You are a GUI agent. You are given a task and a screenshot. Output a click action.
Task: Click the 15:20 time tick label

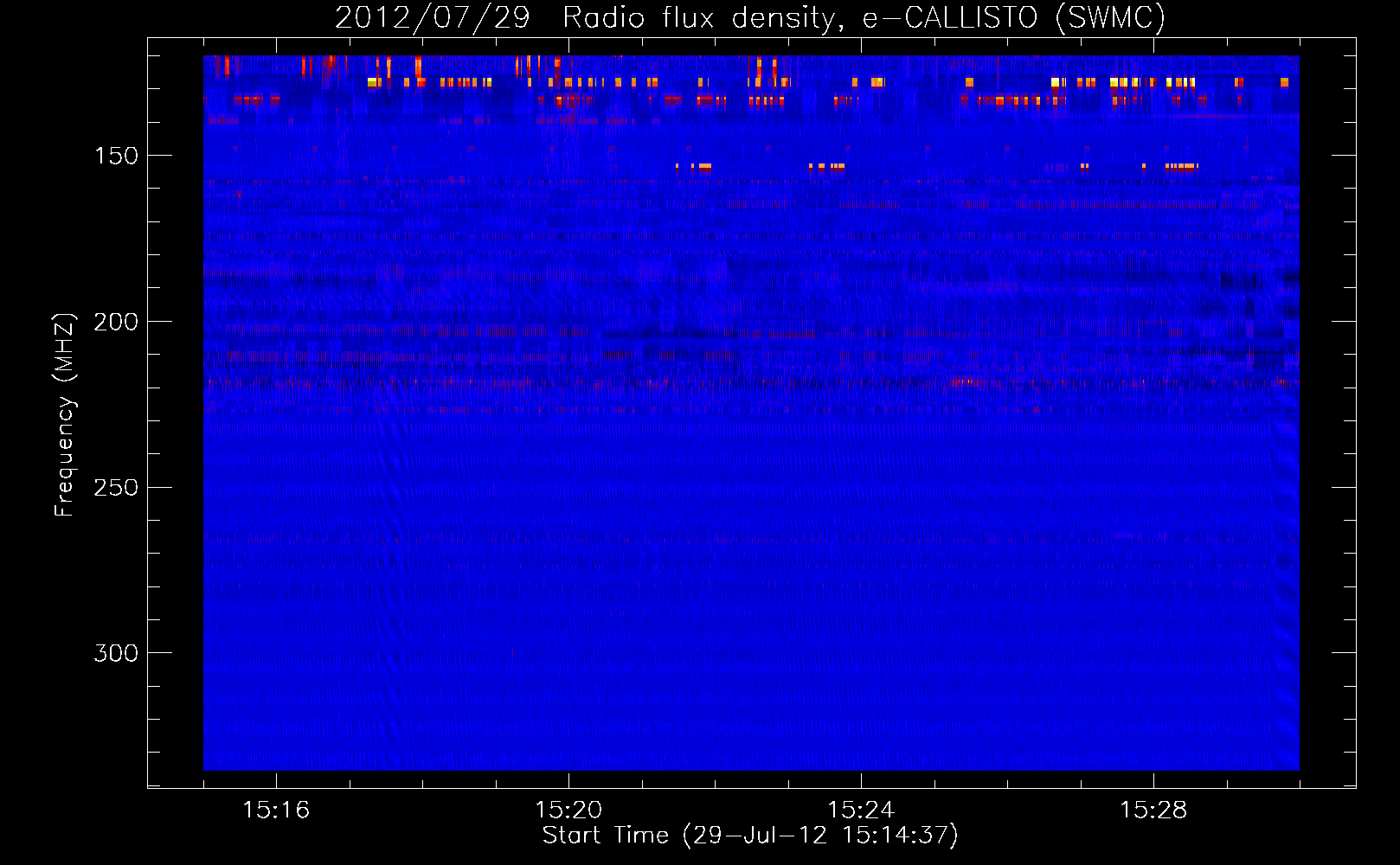tap(568, 810)
